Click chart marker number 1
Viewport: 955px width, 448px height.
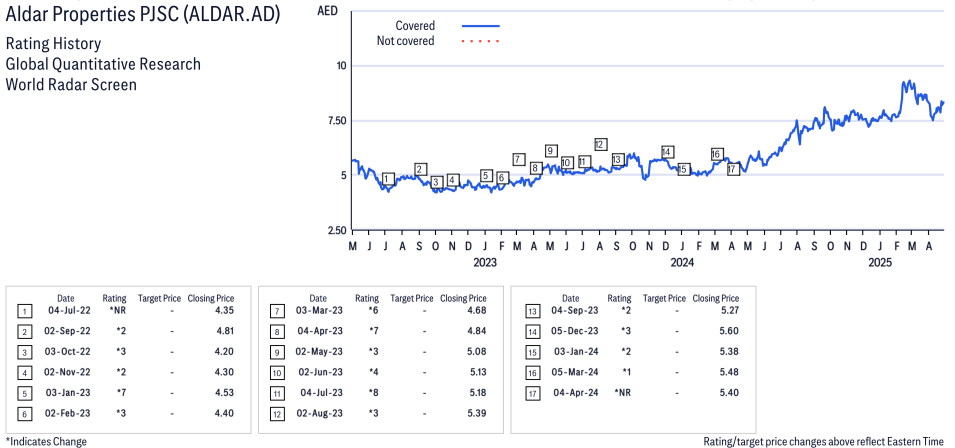(389, 179)
